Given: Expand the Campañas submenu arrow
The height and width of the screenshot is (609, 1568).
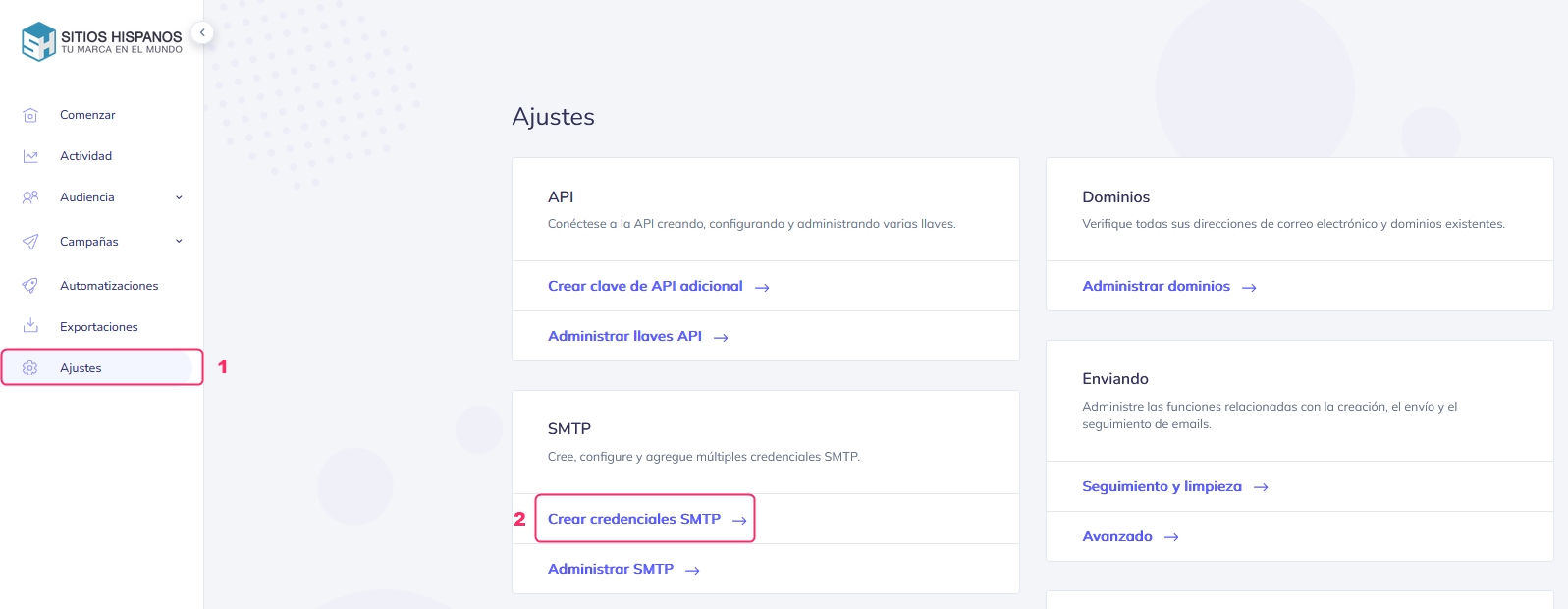Looking at the screenshot, I should click(x=179, y=242).
